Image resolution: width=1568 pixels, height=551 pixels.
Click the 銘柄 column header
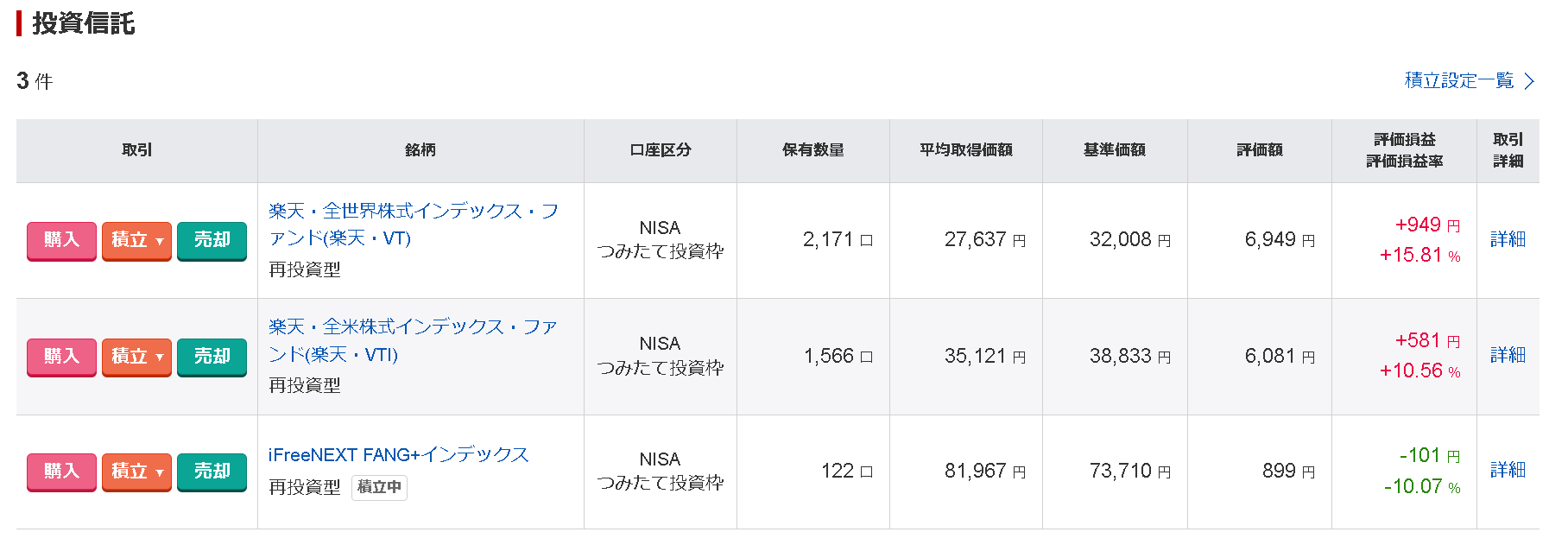[x=420, y=149]
